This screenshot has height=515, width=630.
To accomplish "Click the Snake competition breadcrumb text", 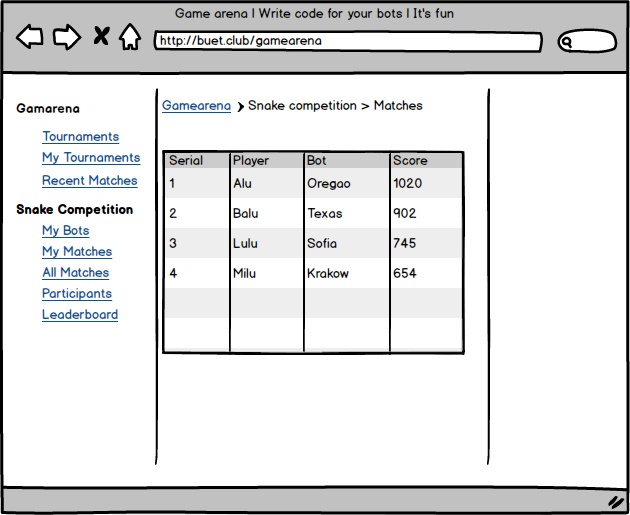I will tap(302, 106).
